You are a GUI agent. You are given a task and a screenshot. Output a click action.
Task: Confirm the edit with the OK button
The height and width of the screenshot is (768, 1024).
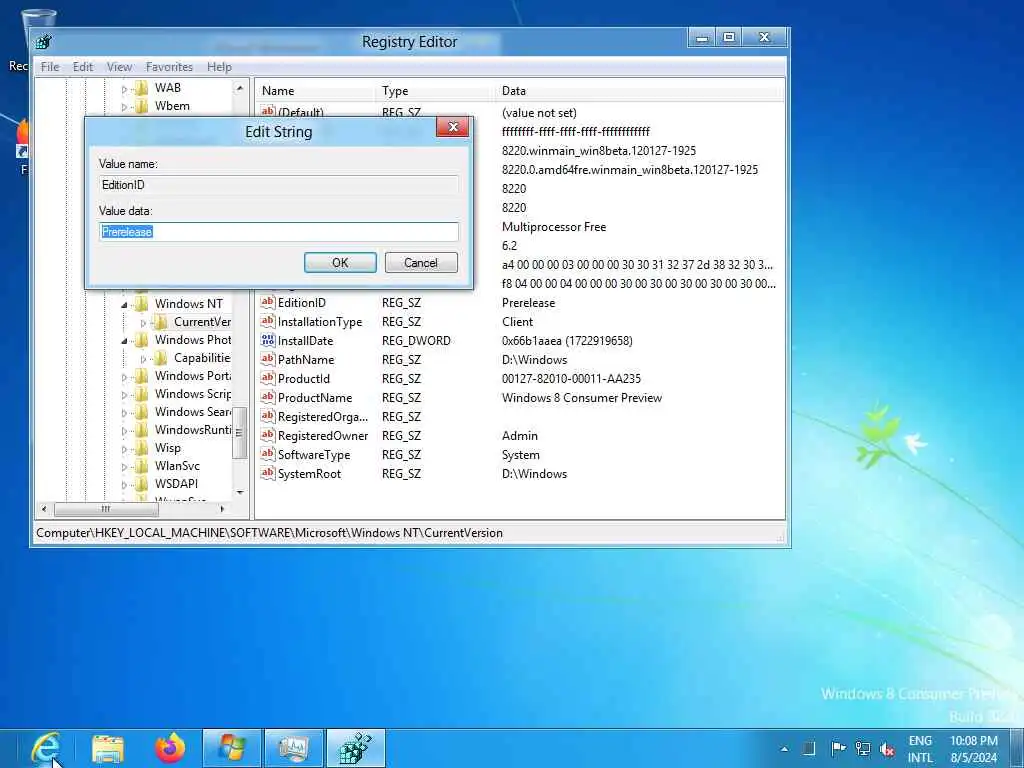click(x=340, y=263)
